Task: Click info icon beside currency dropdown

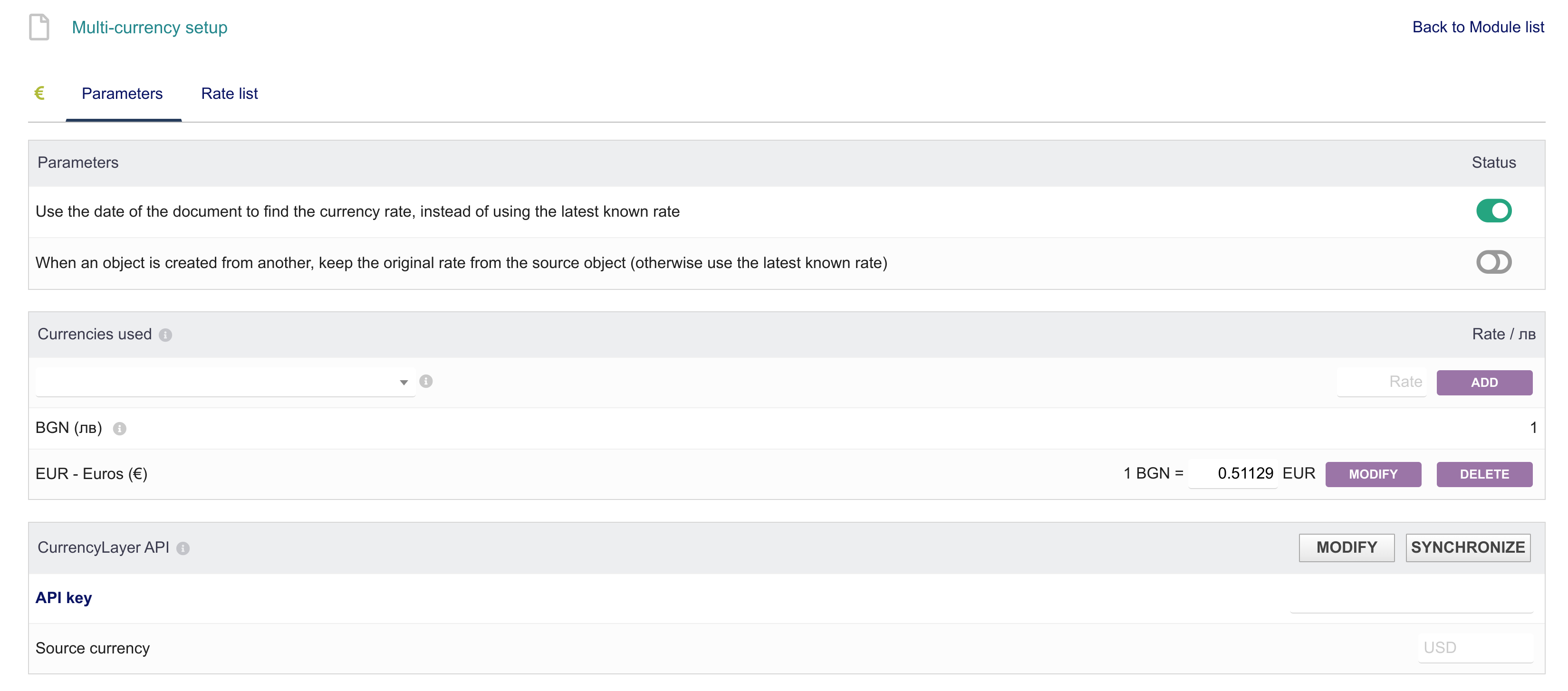Action: coord(426,381)
